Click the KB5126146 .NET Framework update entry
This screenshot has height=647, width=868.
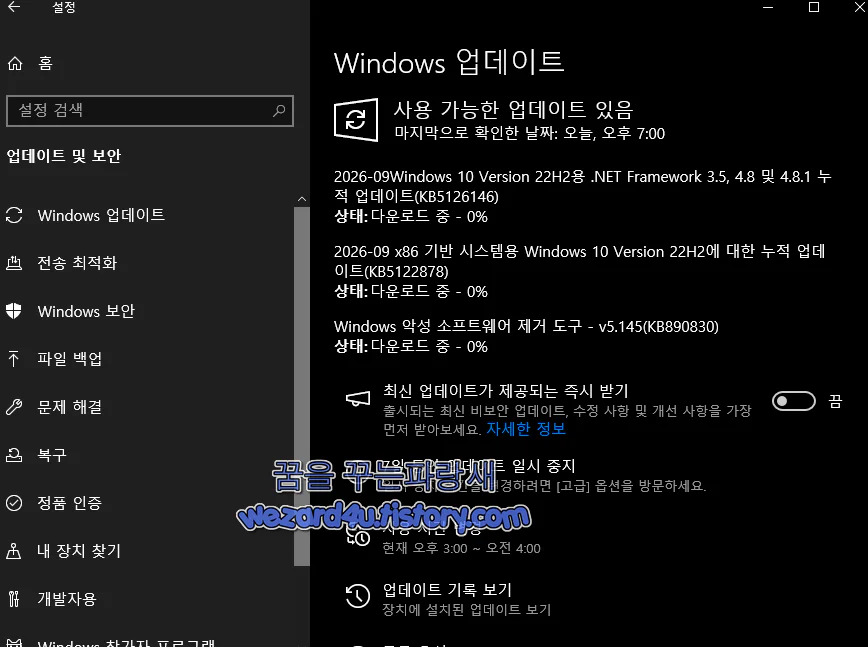point(582,196)
